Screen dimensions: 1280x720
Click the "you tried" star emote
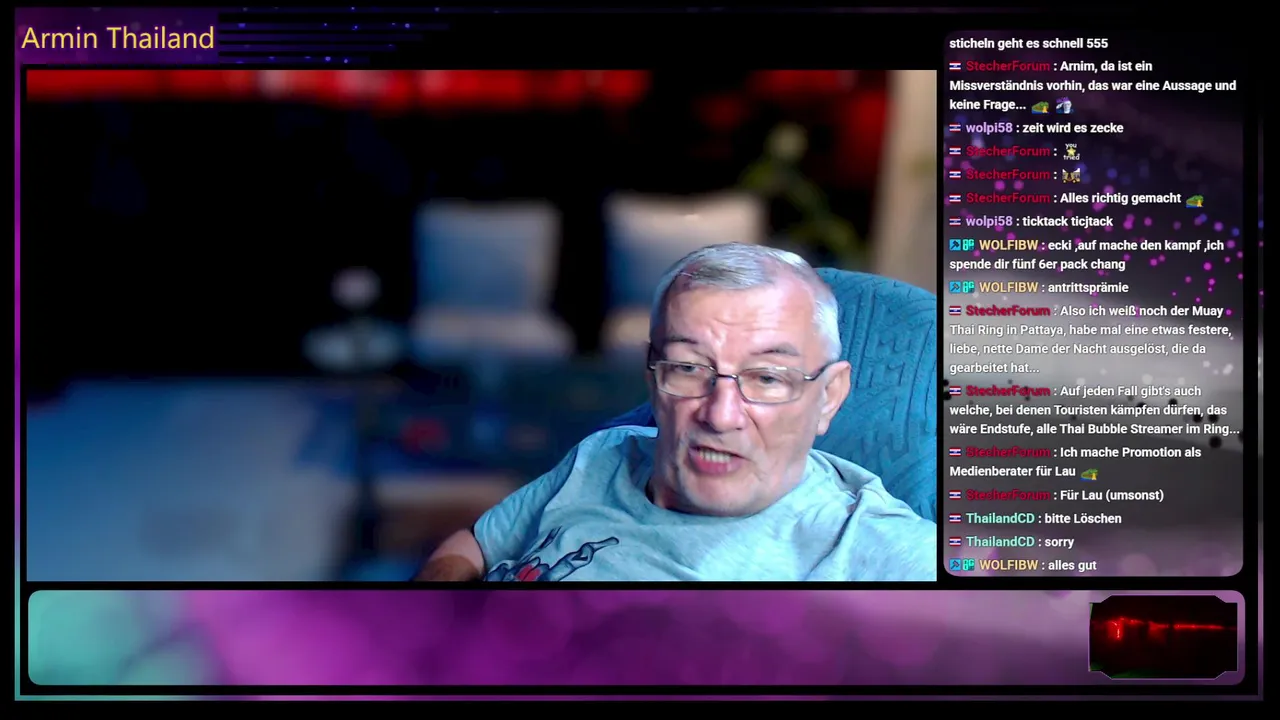(x=1071, y=151)
